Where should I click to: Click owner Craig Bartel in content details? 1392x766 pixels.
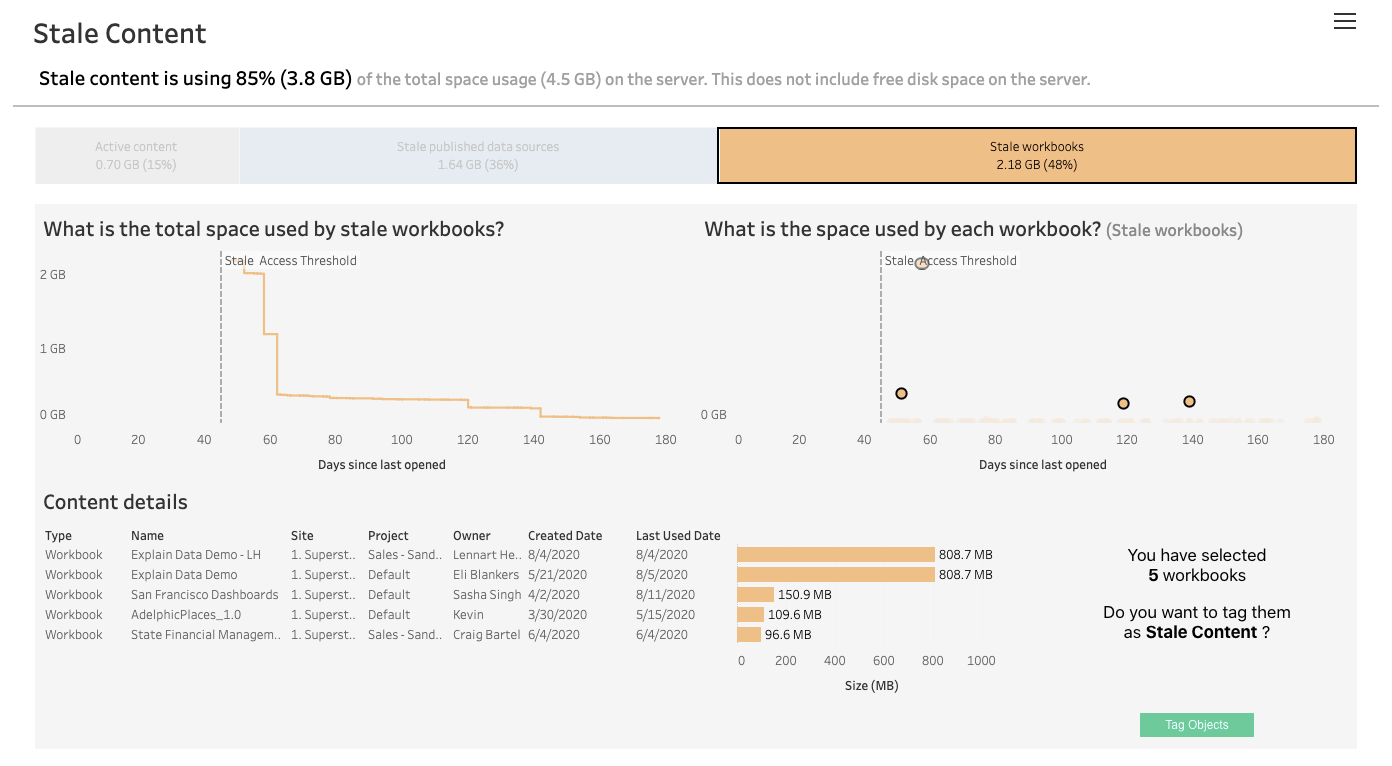(486, 635)
